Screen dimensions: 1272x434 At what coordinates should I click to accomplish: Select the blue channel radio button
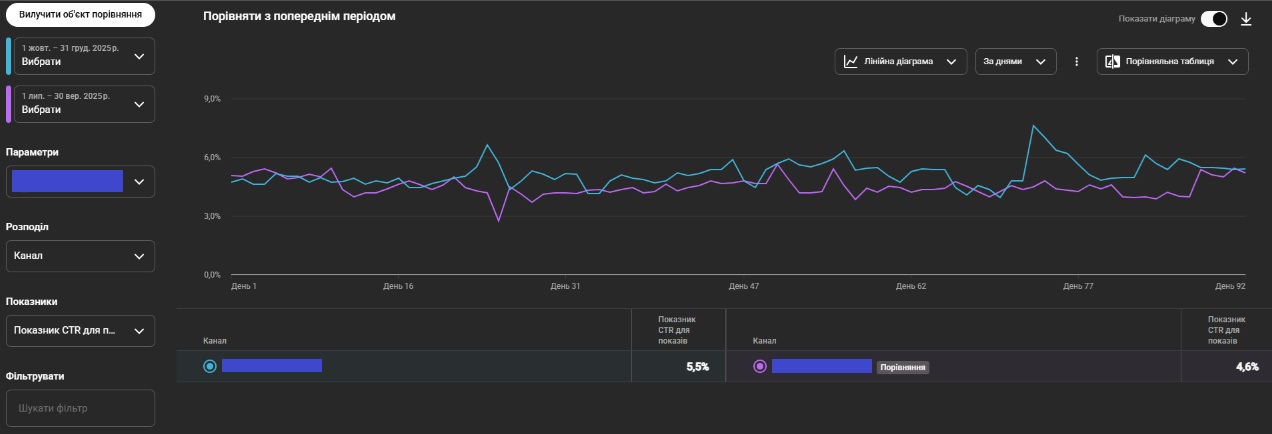(209, 366)
